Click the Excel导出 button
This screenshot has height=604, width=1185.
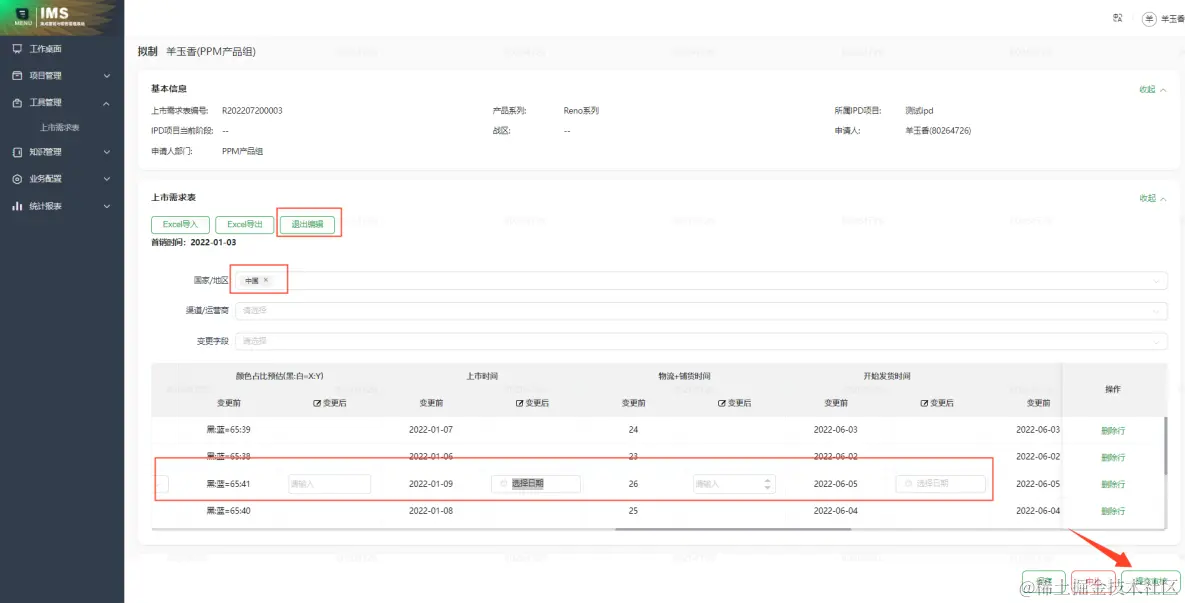coord(244,225)
